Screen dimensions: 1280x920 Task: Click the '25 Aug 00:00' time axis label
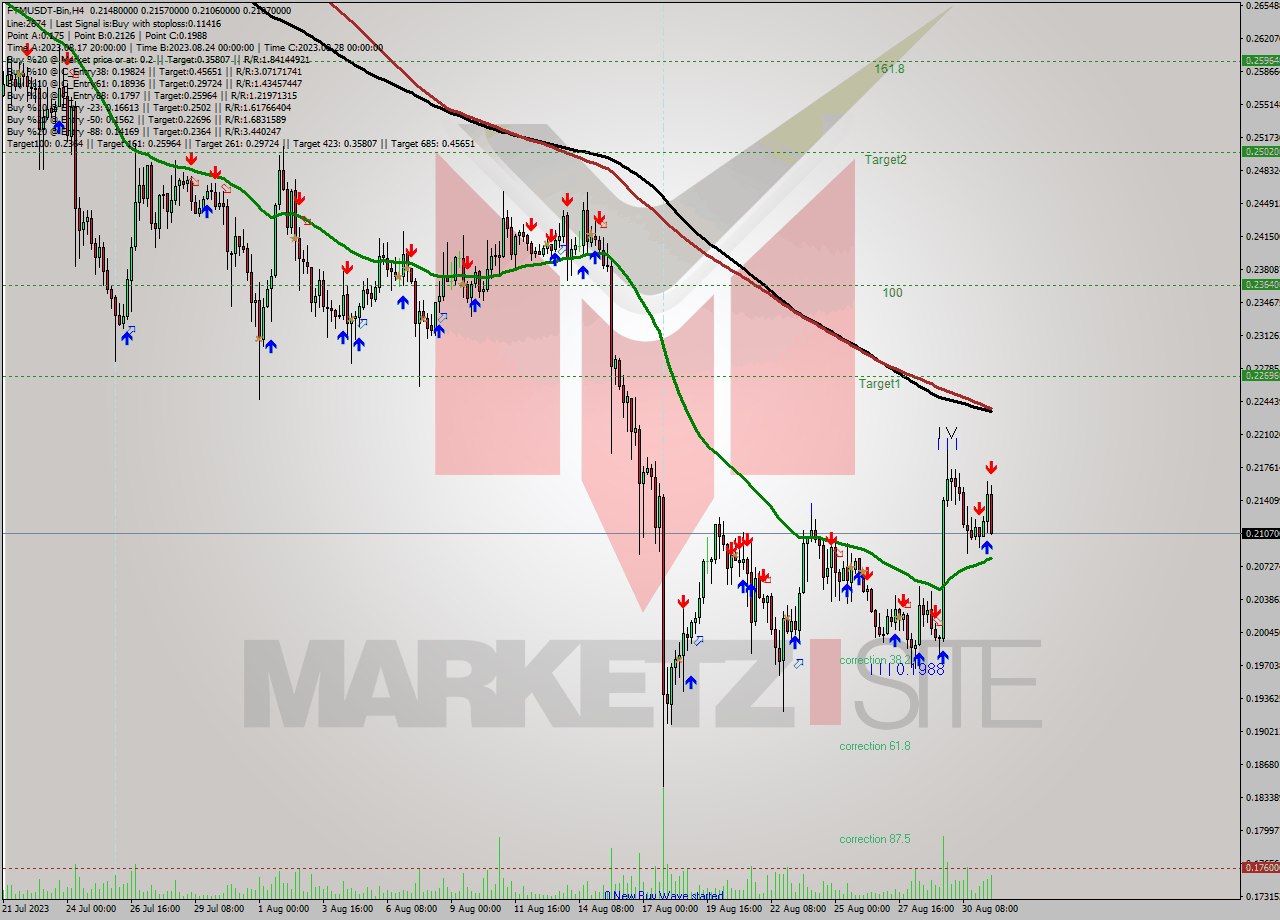[861, 909]
